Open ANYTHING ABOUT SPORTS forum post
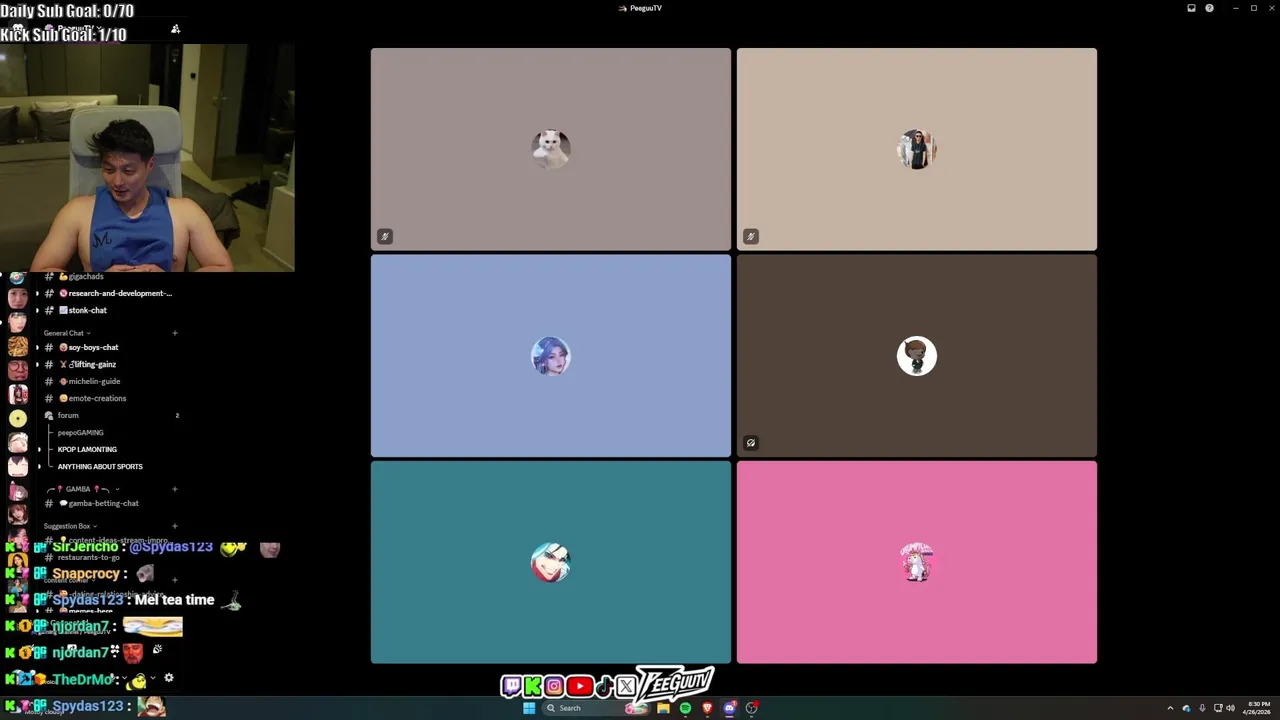 (x=100, y=466)
